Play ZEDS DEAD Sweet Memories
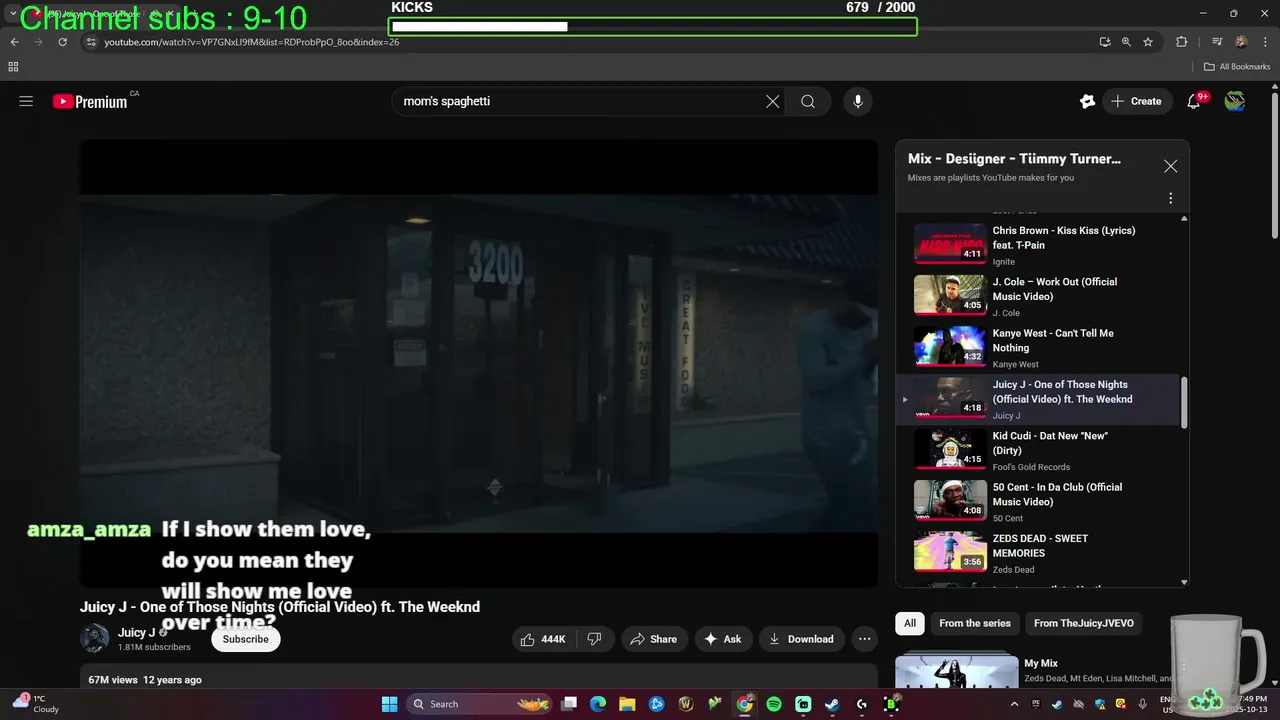 pos(950,551)
